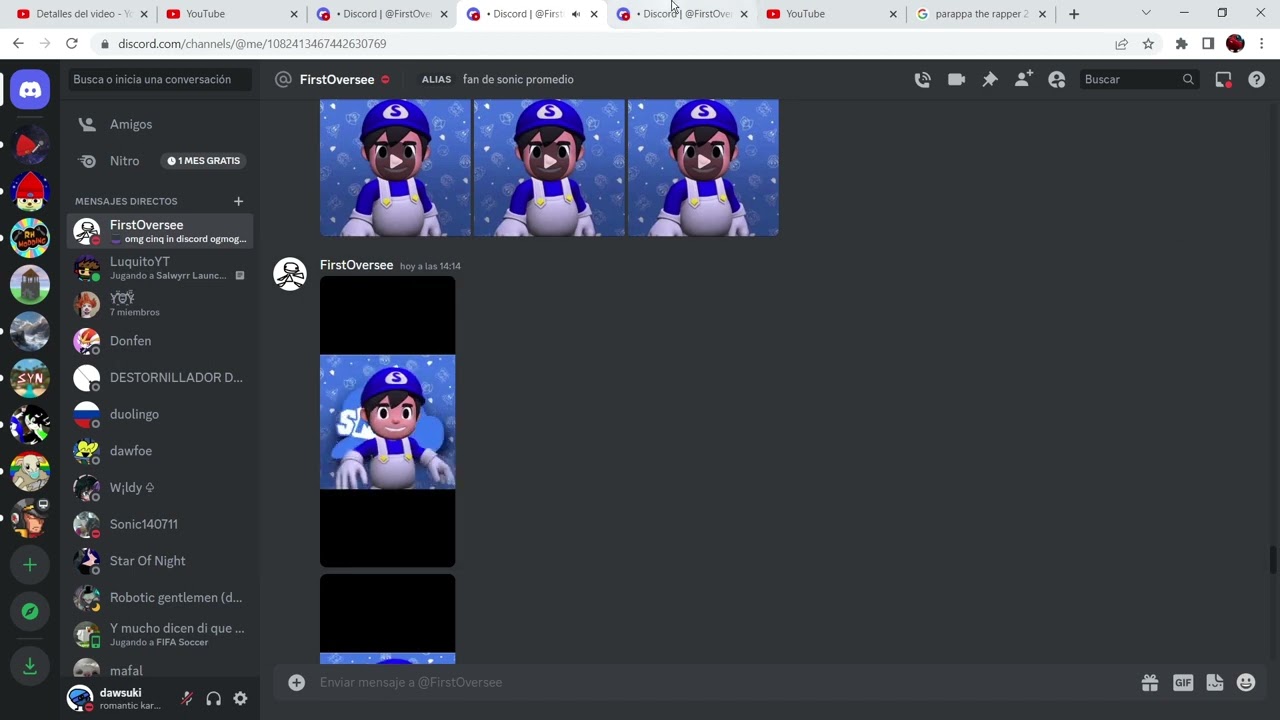Click Add a Server plus icon
Screen dimensions: 1280x720
[x=30, y=565]
